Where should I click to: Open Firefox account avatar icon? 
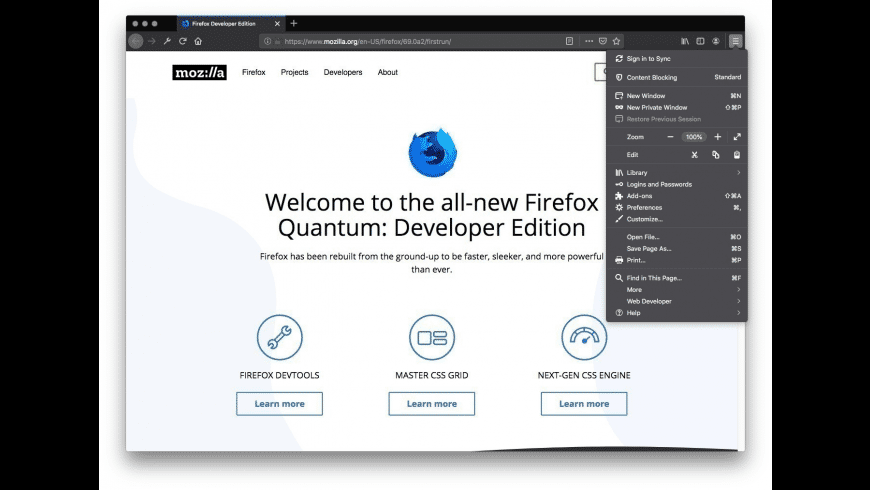click(x=716, y=41)
